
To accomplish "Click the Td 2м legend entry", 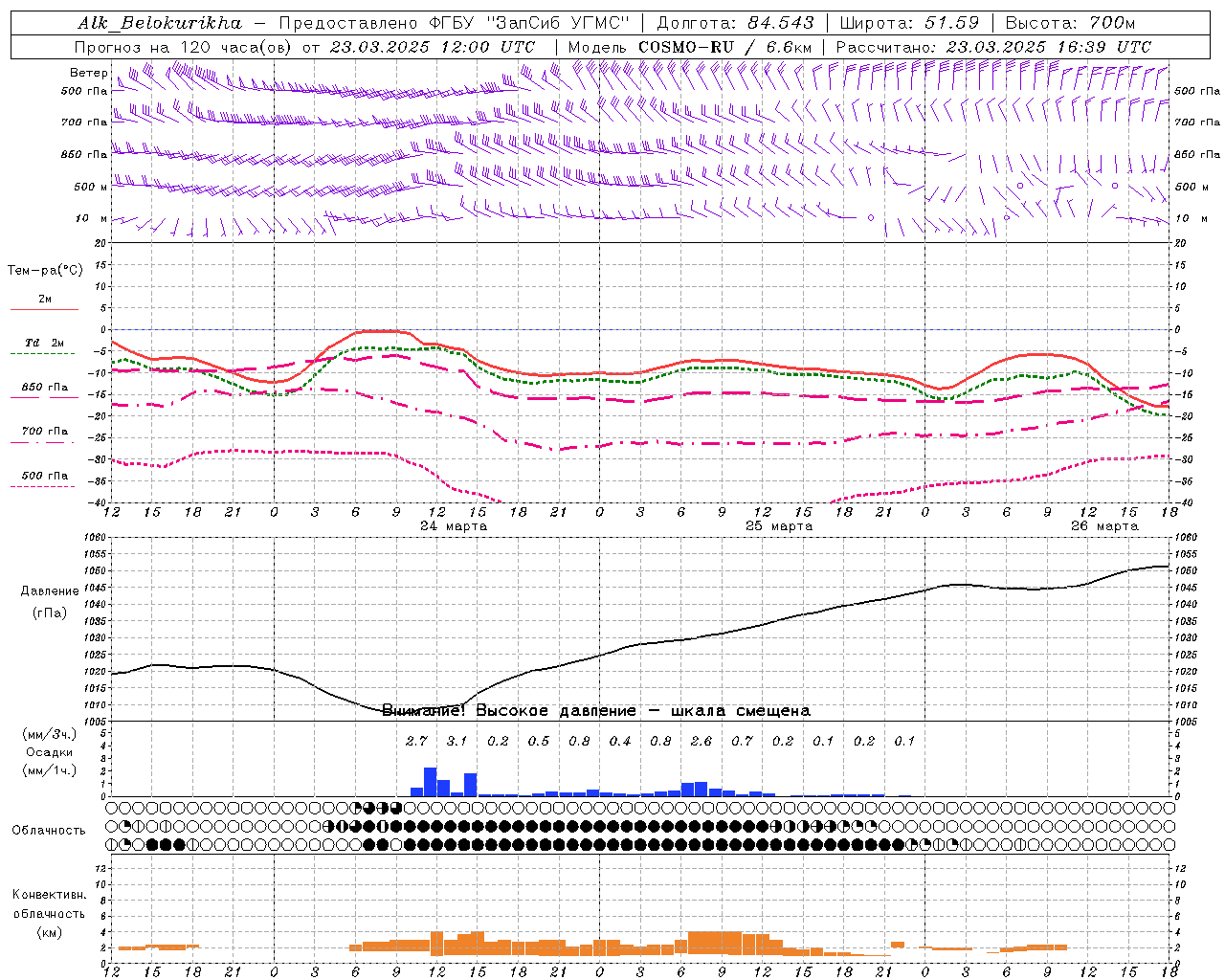I will 44,343.
